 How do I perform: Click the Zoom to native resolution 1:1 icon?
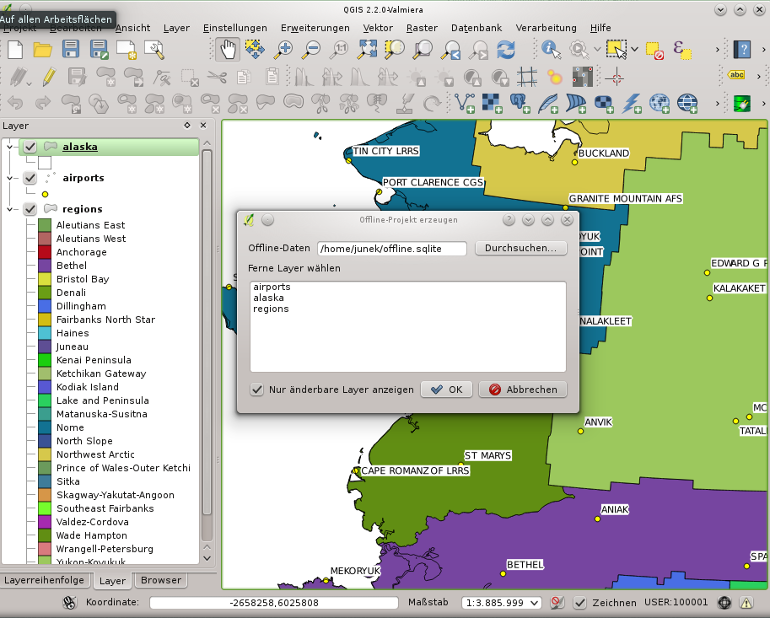point(339,50)
